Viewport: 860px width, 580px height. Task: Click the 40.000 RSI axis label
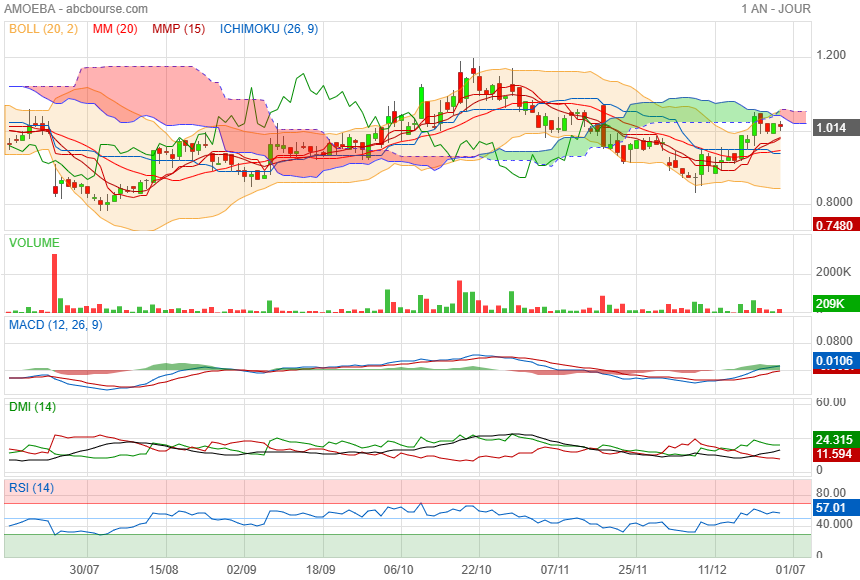[834, 523]
